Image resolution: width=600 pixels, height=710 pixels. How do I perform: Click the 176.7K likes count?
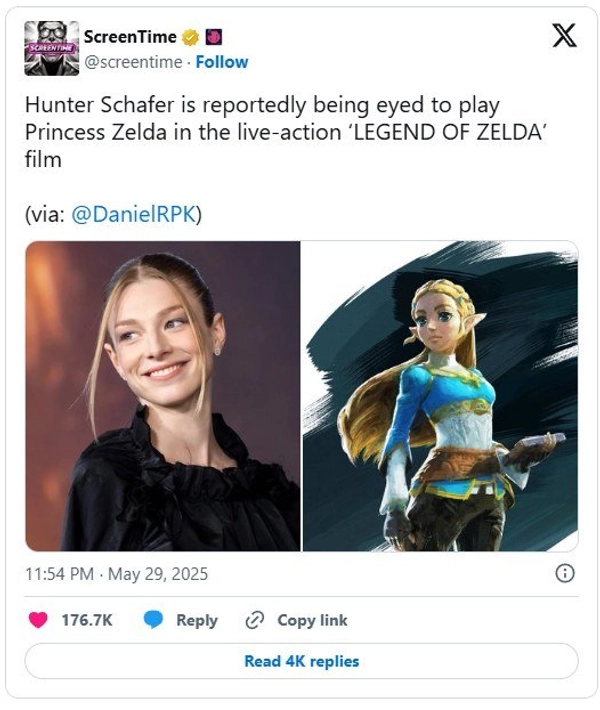tap(87, 620)
